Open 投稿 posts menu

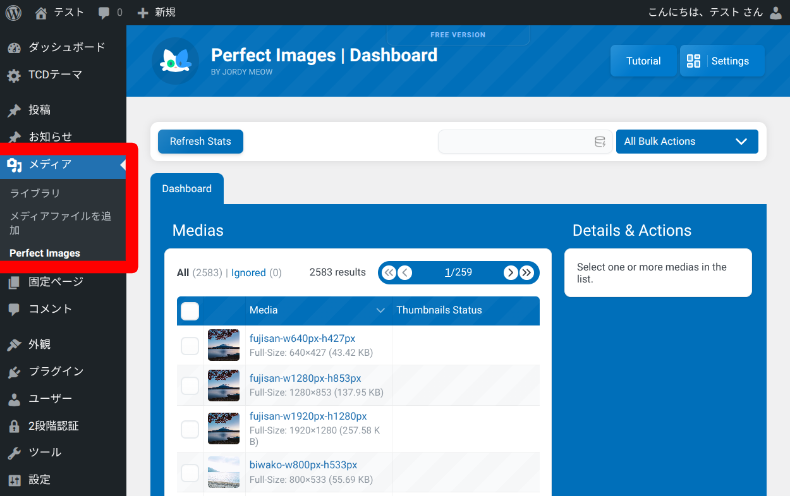[x=63, y=110]
